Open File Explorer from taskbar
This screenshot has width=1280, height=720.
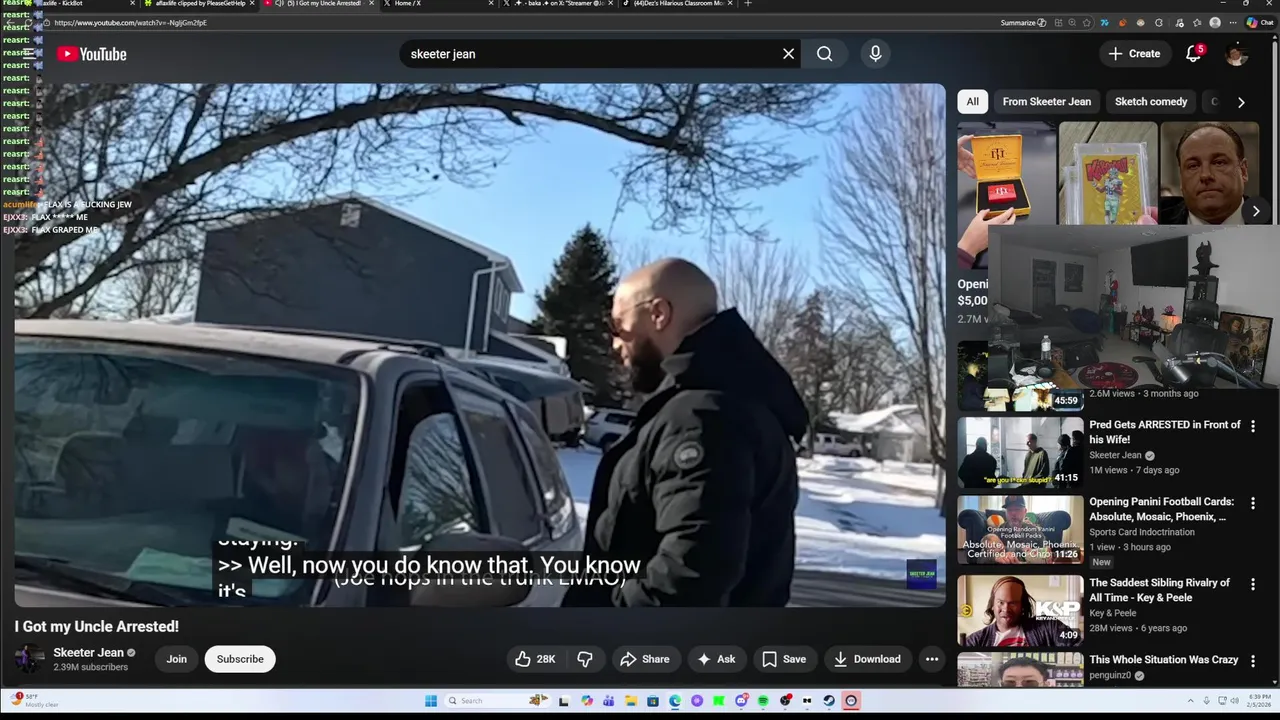pyautogui.click(x=631, y=701)
